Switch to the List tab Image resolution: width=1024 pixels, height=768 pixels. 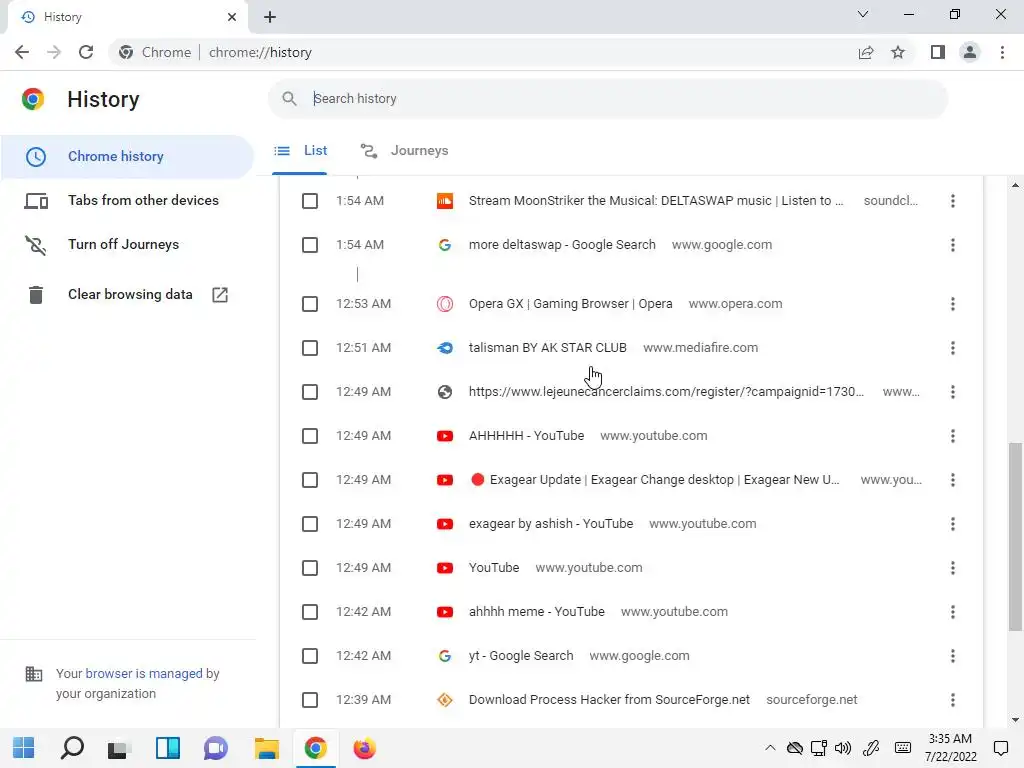300,151
